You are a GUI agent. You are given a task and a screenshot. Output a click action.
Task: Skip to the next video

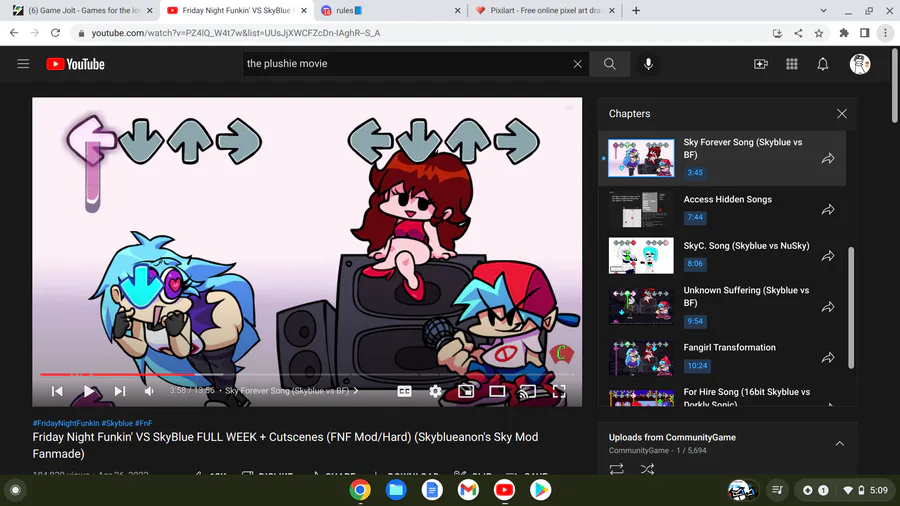119,391
